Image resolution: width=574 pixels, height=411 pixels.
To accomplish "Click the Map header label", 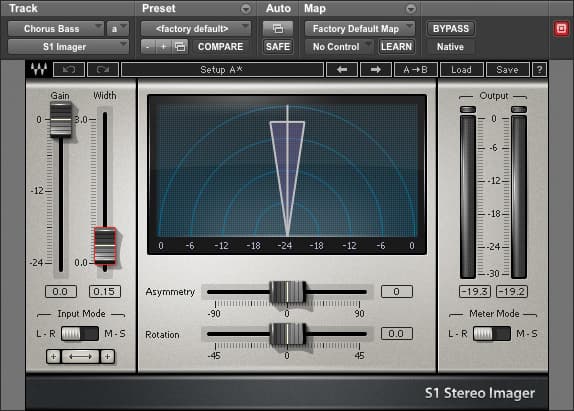I will [x=315, y=8].
